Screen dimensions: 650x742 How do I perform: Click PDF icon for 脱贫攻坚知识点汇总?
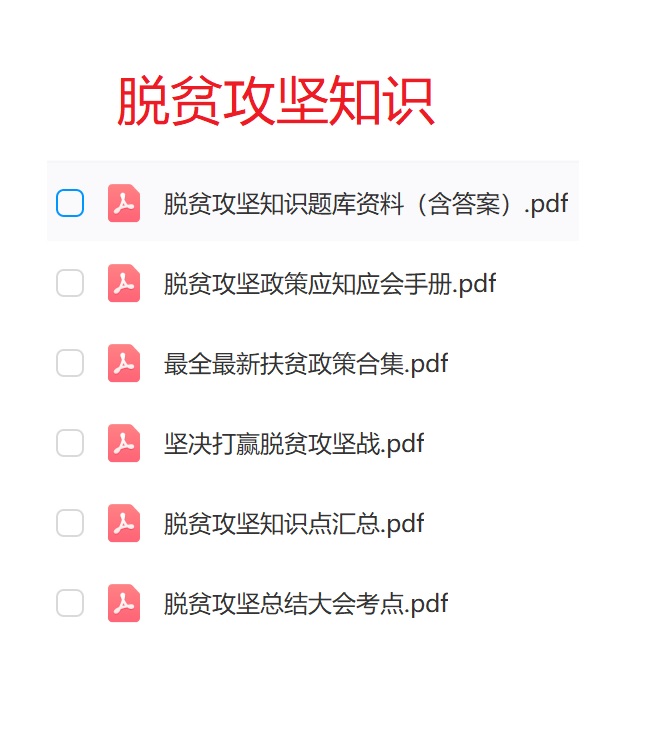click(124, 523)
